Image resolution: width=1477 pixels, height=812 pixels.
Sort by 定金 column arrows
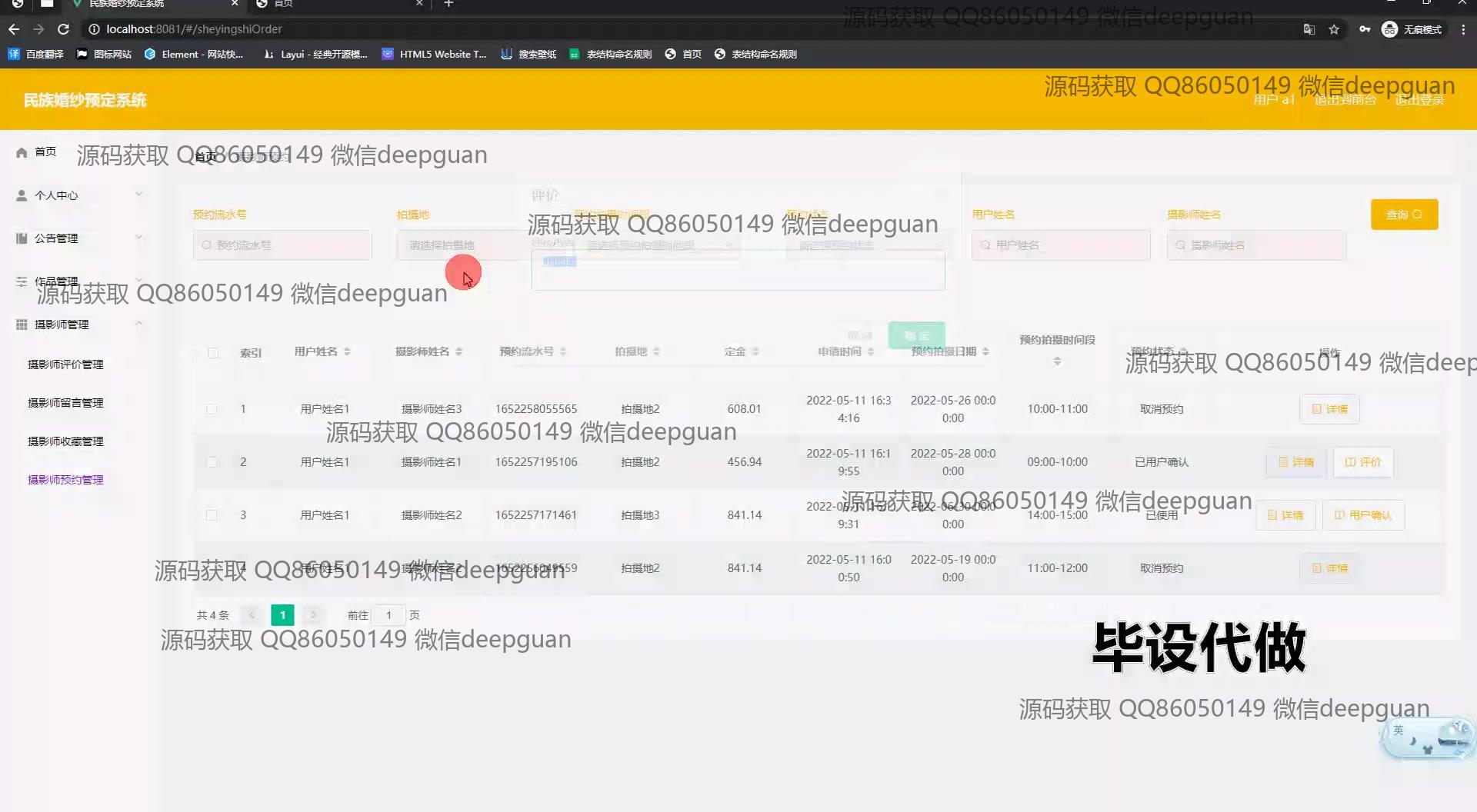click(755, 351)
